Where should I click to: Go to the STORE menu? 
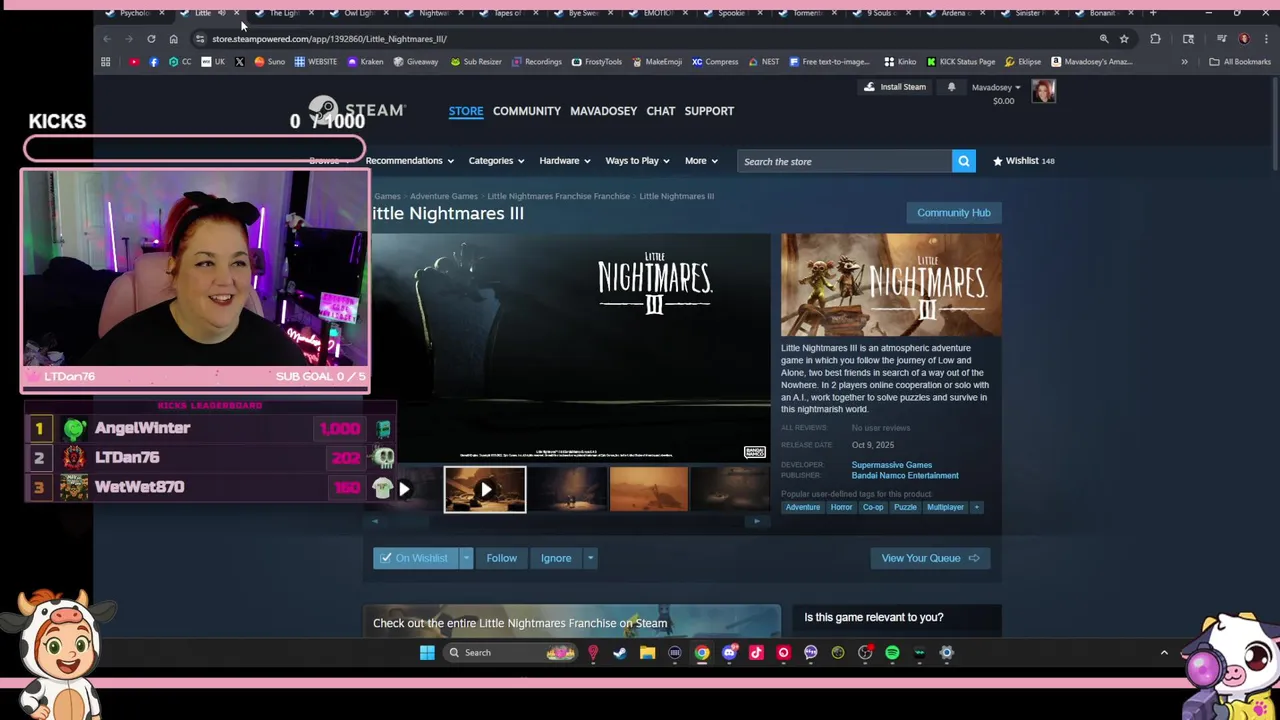466,111
